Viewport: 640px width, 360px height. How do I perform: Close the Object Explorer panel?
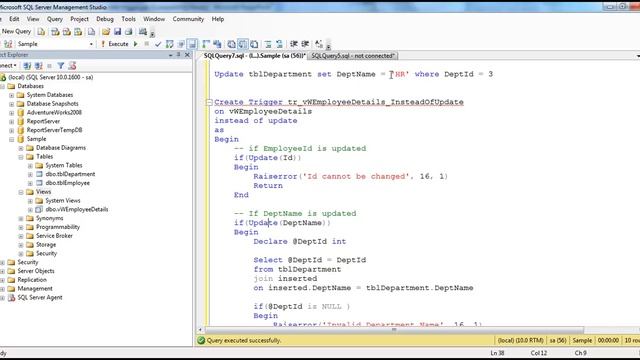coord(187,55)
